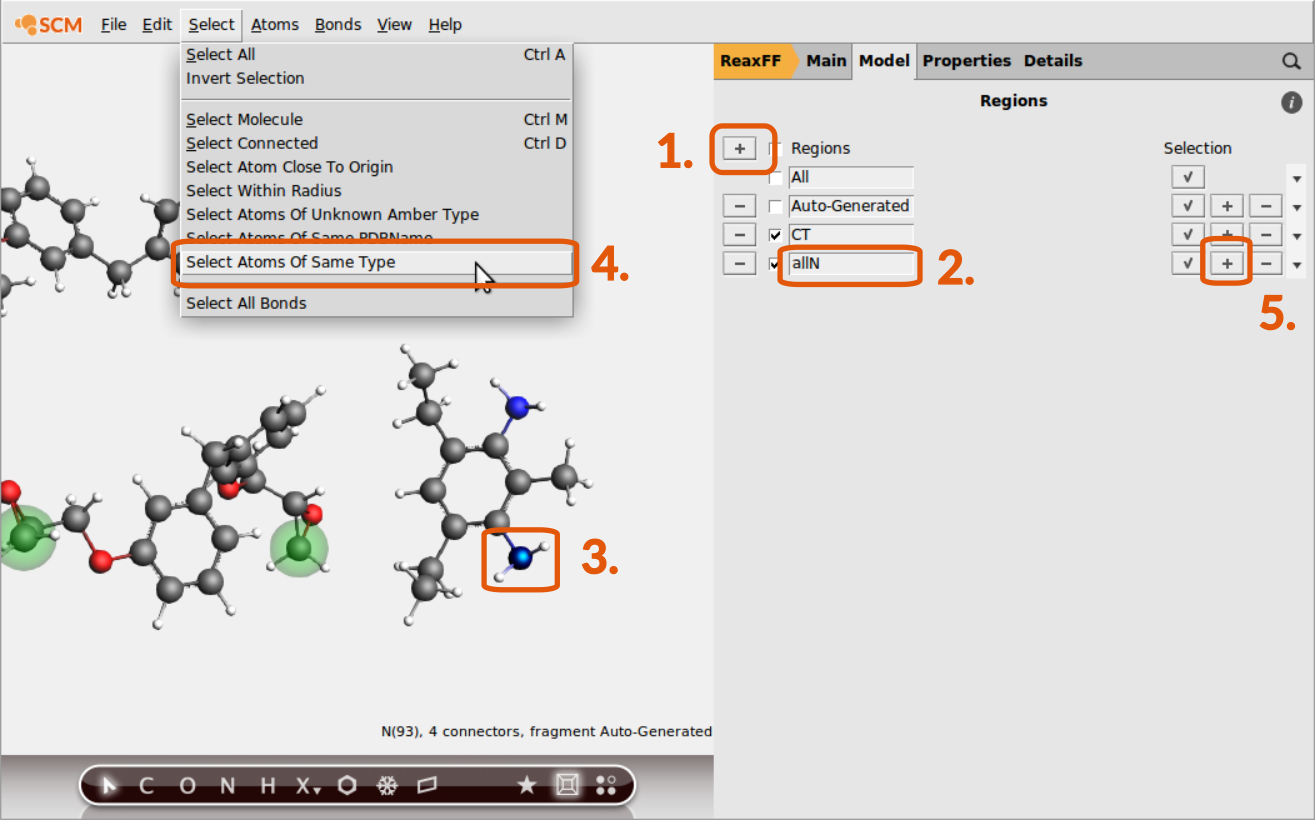Uncheck the CT region checkbox
The height and width of the screenshot is (820, 1315).
point(775,235)
